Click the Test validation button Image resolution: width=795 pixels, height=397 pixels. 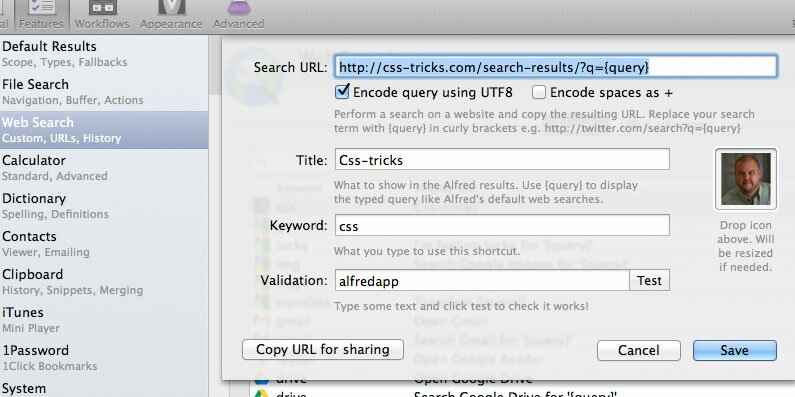(x=649, y=280)
